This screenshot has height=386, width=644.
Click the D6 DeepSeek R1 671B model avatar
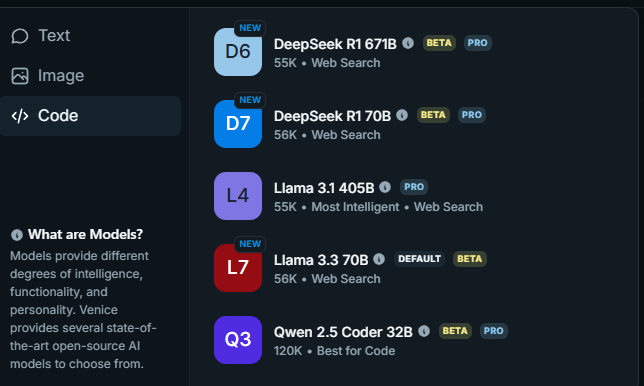(238, 52)
